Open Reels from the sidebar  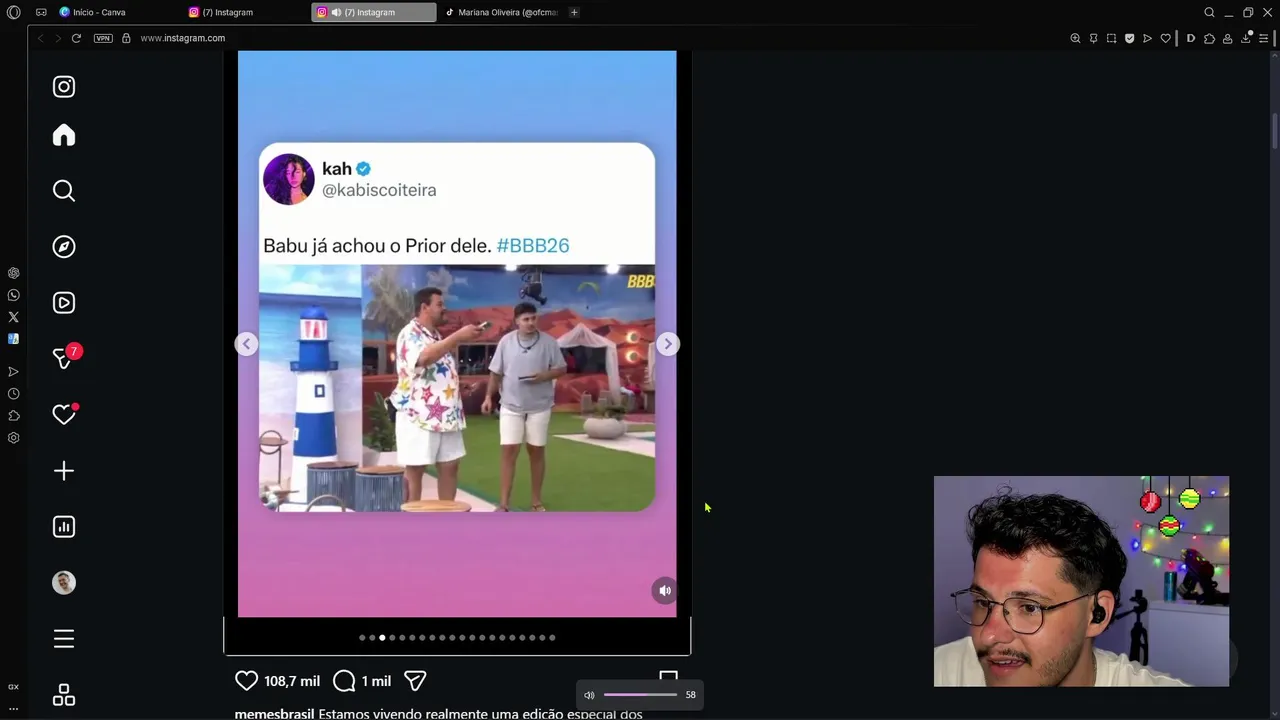tap(64, 303)
